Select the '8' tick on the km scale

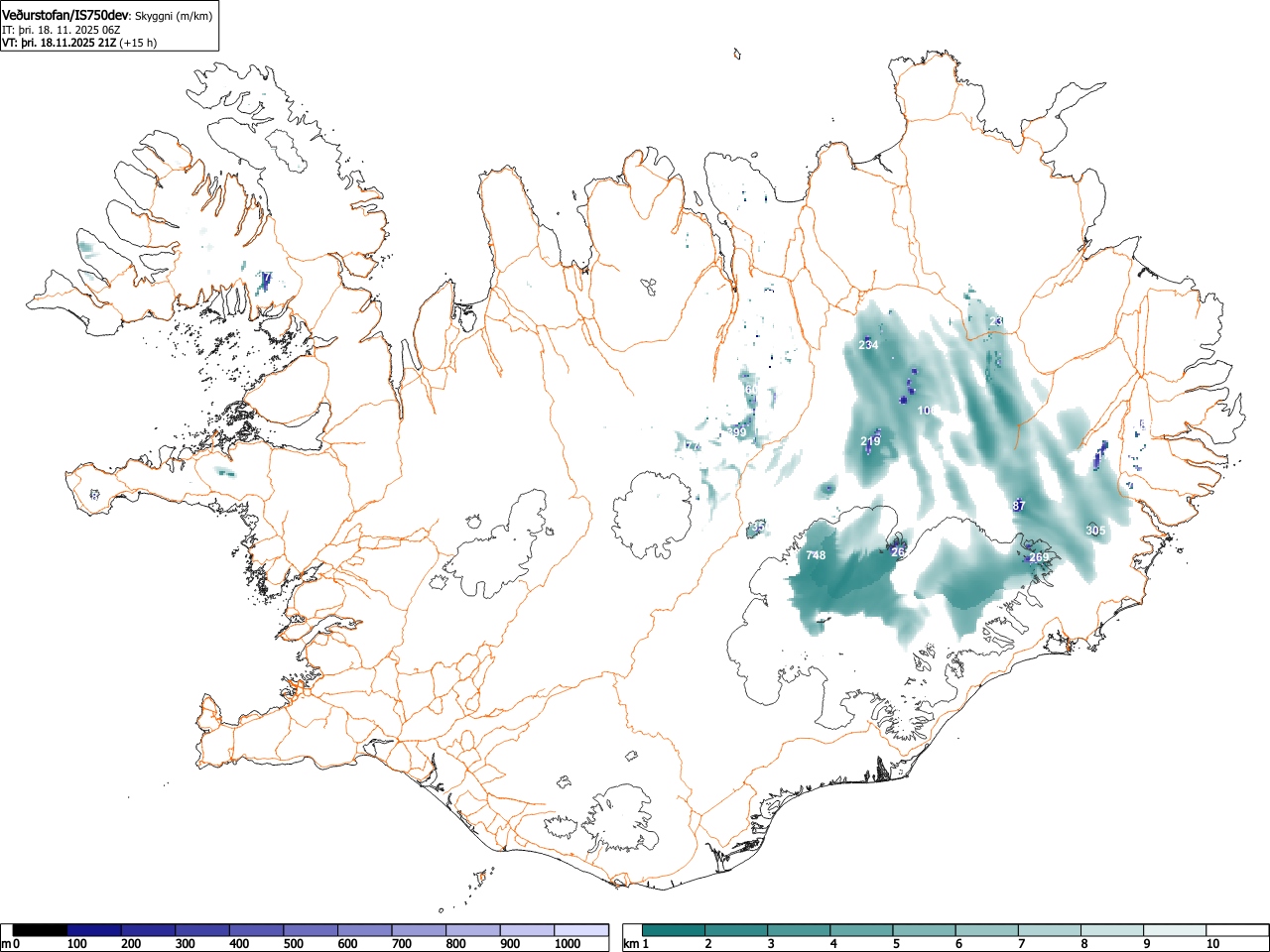pos(1083,944)
